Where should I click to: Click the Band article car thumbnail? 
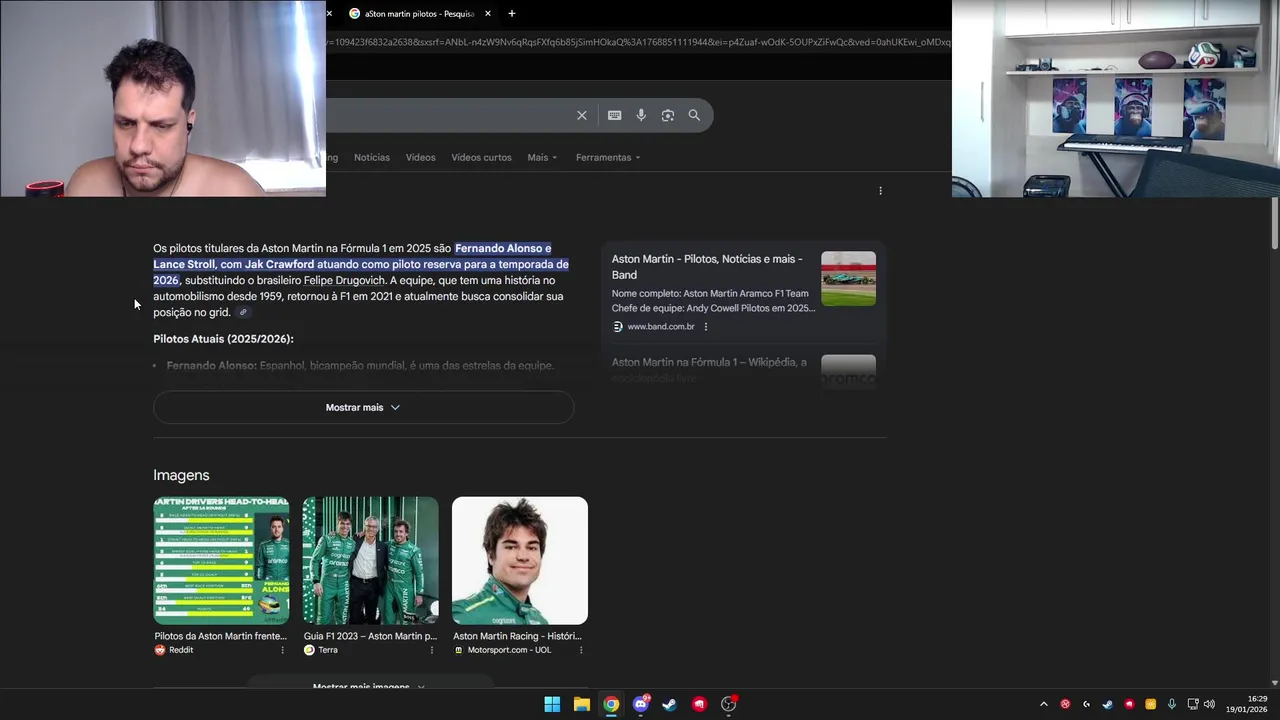pos(849,279)
